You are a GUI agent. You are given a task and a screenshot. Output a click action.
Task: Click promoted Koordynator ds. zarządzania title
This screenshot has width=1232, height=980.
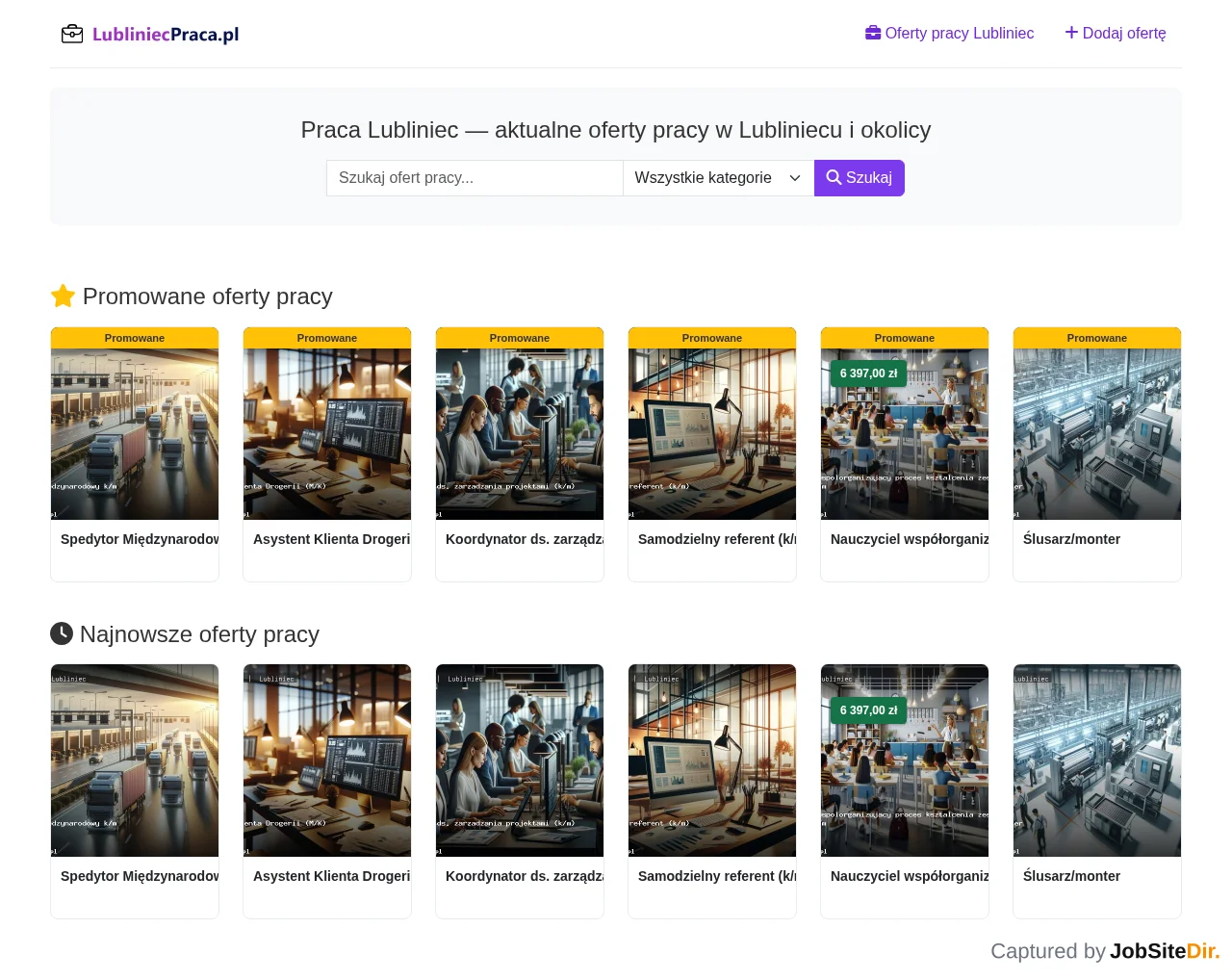click(525, 539)
